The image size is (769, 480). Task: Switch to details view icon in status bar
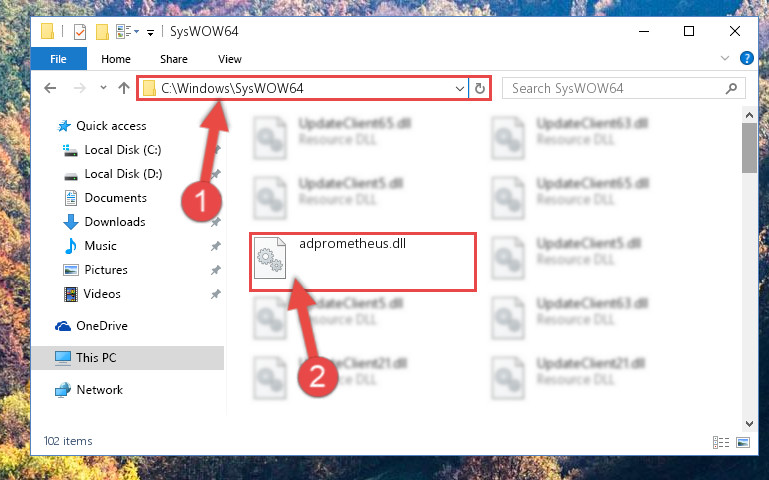tap(720, 443)
